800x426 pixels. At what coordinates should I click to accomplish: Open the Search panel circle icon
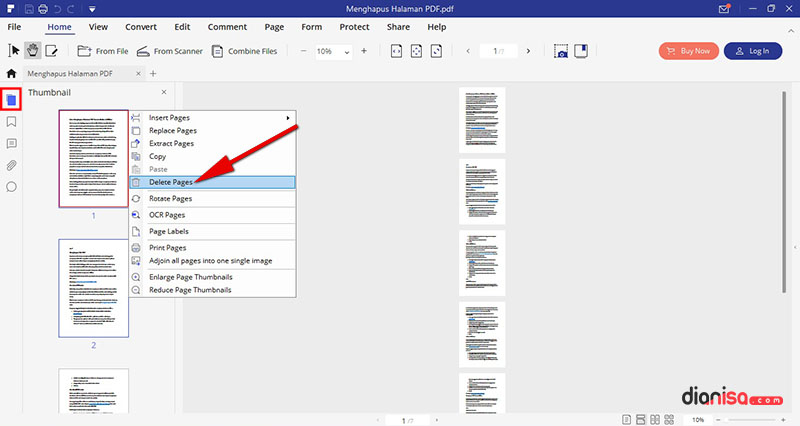tap(11, 187)
